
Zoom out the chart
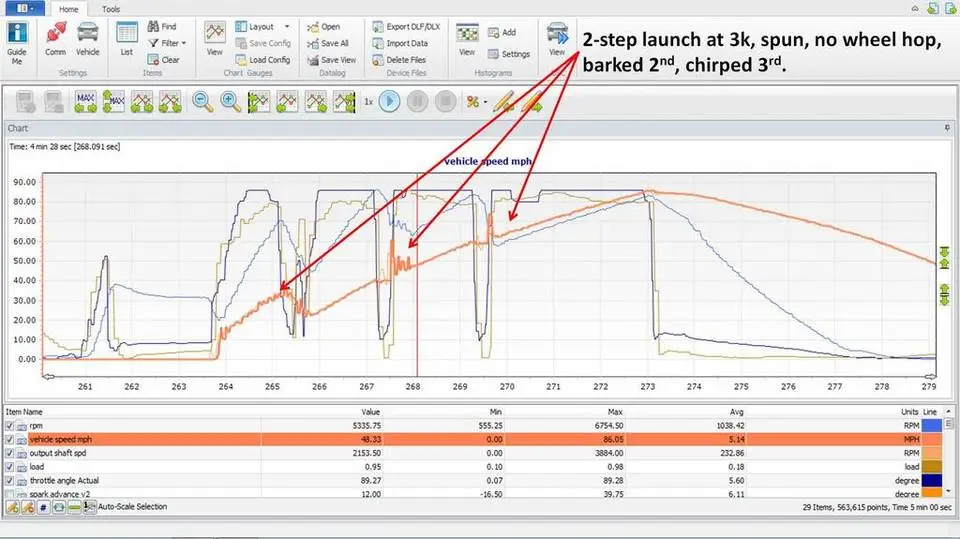tap(203, 101)
